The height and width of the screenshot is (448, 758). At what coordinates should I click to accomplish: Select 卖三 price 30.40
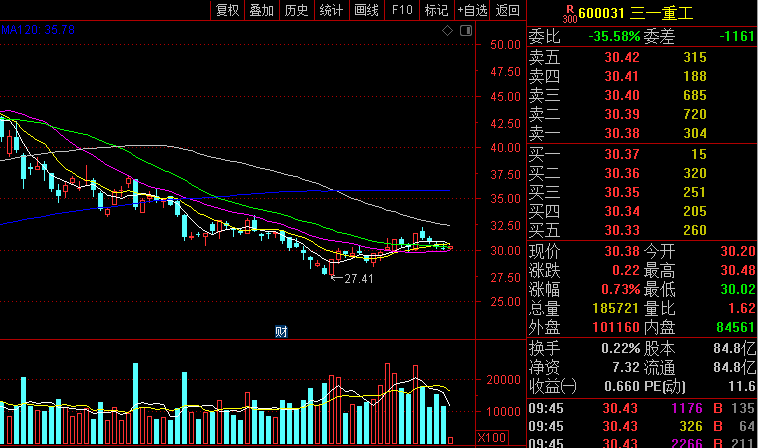coord(622,95)
